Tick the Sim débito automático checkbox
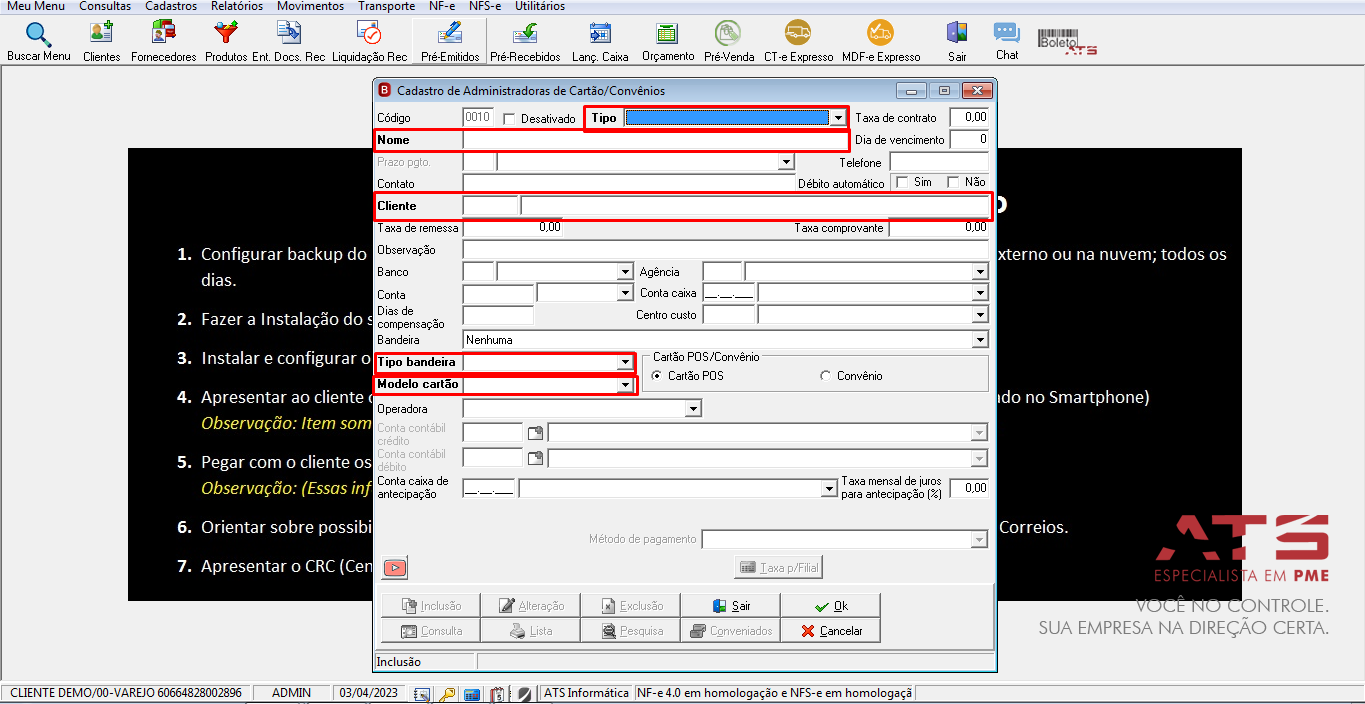Viewport: 1365px width, 704px height. [x=902, y=182]
